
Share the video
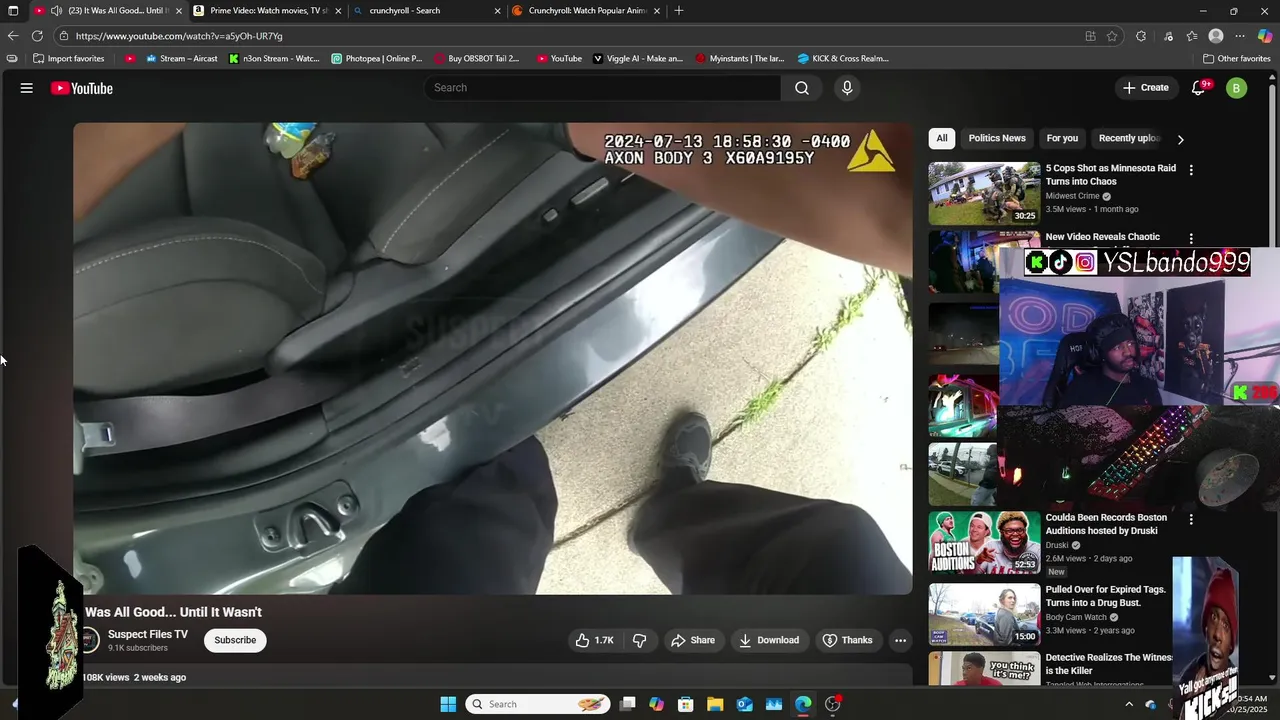(693, 640)
